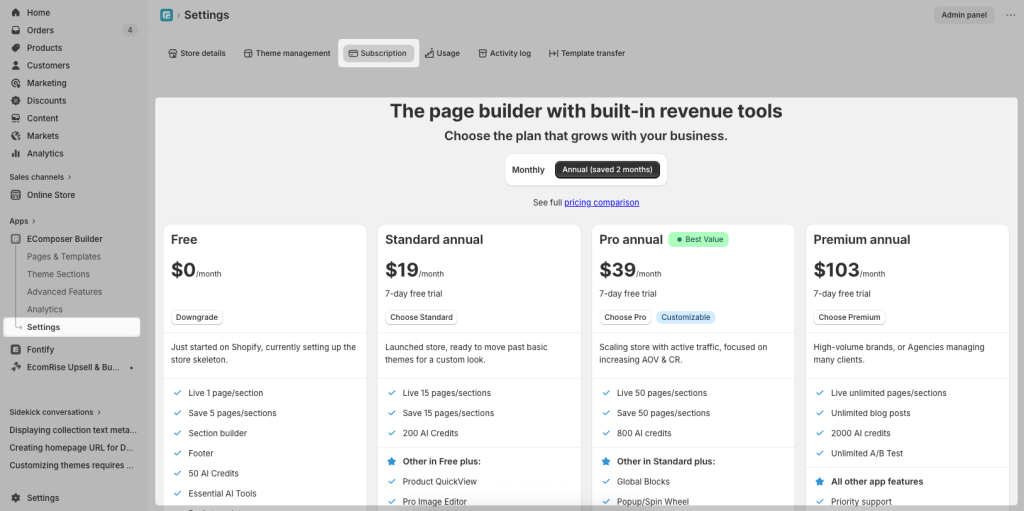Viewport: 1024px width, 511px height.
Task: Click the Discounts badge icon
Action: pyautogui.click(x=16, y=101)
